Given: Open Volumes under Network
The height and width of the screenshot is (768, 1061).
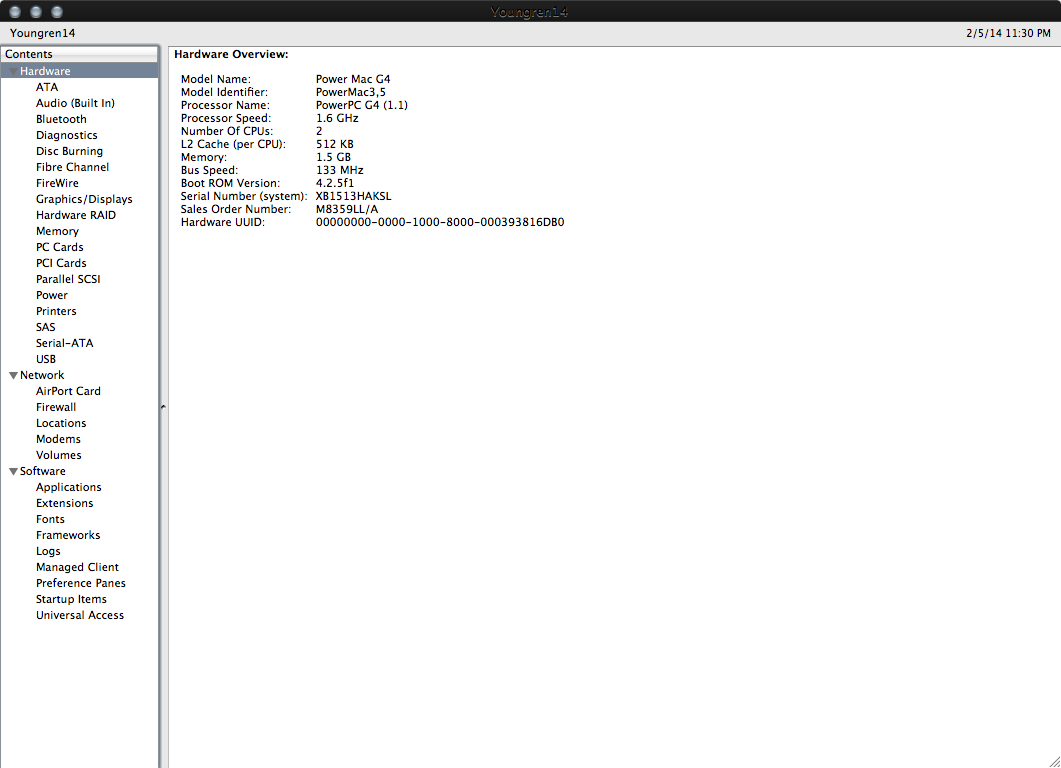Looking at the screenshot, I should coord(58,455).
